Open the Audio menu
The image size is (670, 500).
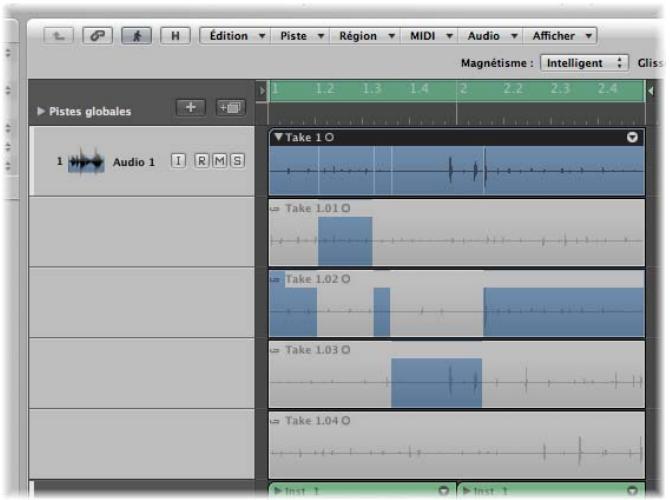coord(490,36)
